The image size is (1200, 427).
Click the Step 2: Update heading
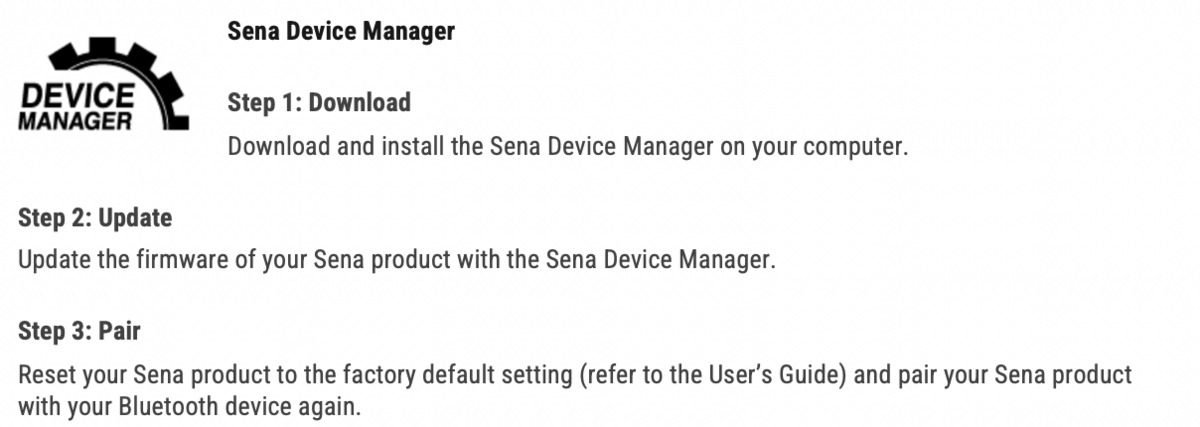95,218
